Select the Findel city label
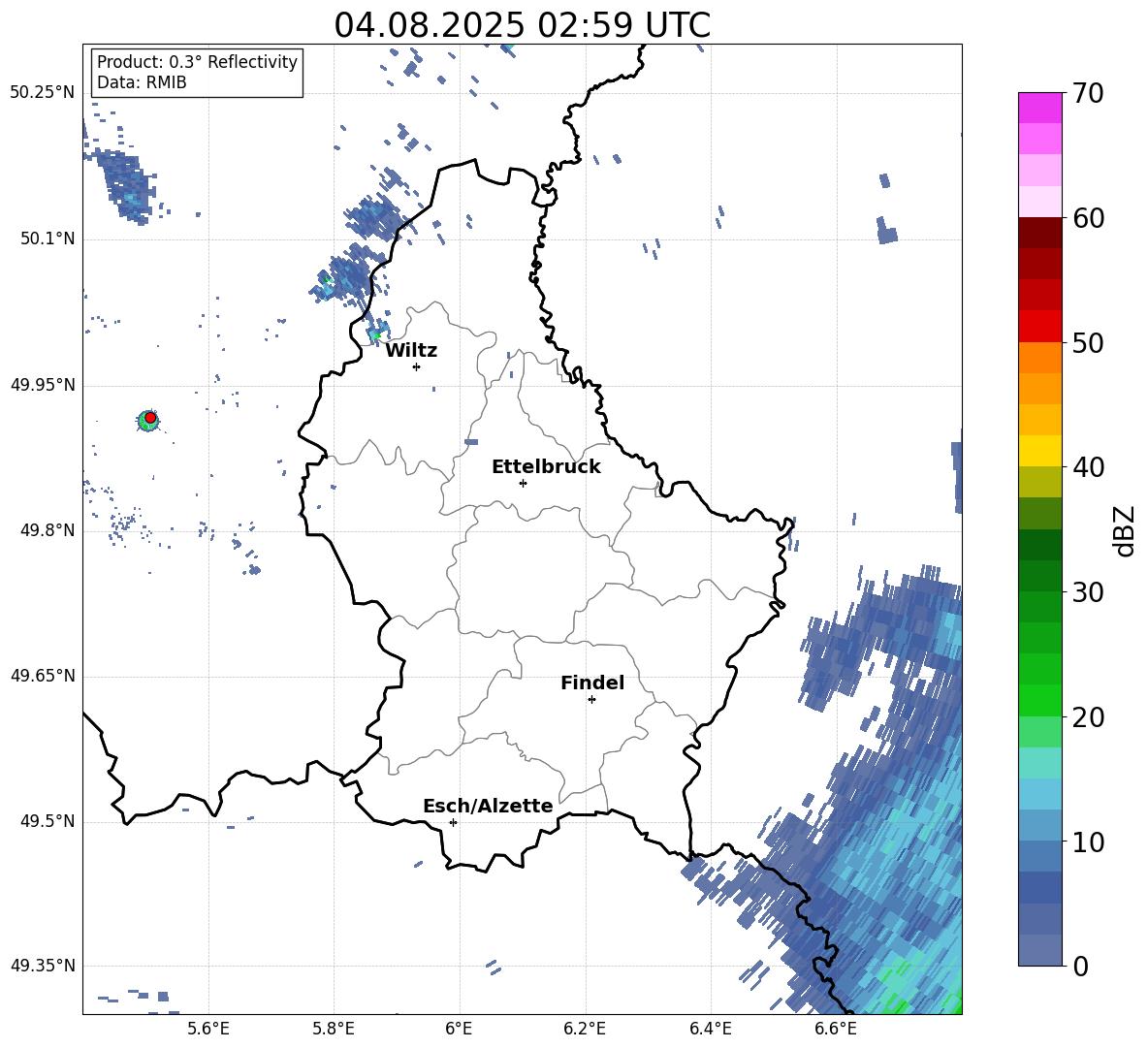This screenshot has height=1048, width=1148. [x=592, y=683]
